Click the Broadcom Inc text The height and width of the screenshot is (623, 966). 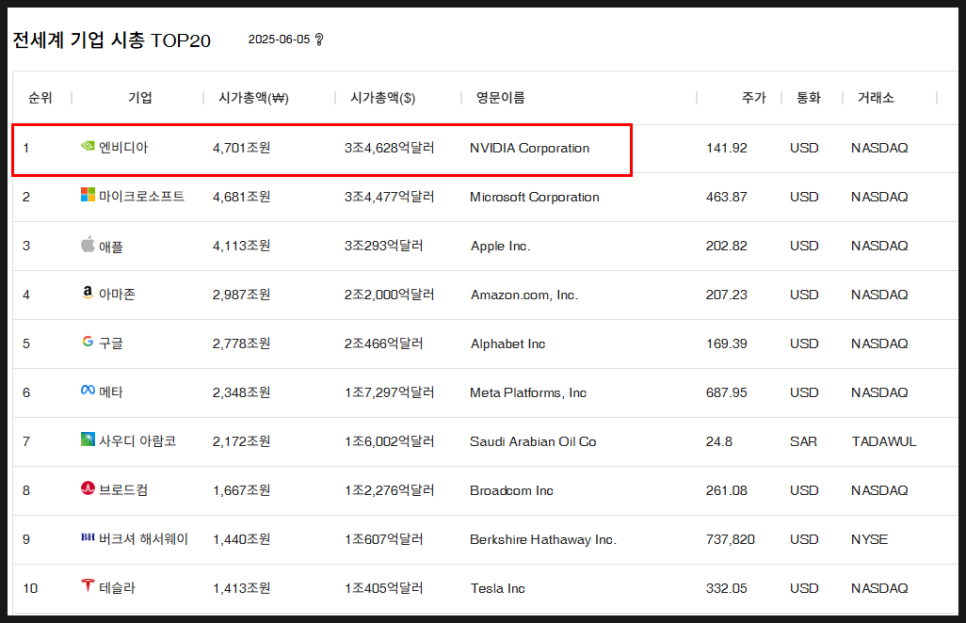tap(511, 491)
